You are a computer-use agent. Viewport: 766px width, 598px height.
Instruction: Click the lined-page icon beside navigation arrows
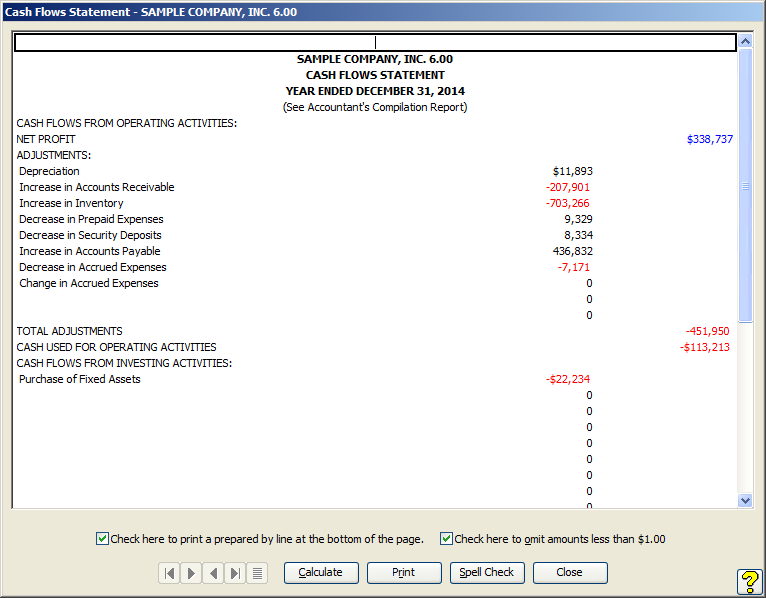point(257,573)
